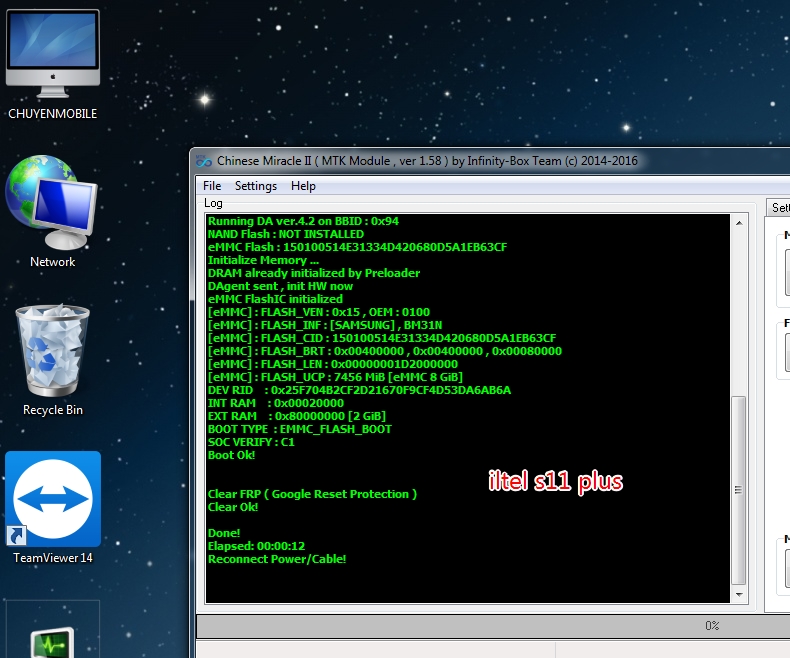Click the 'FLASH_VEN : 0x15 , OEM : 0100' line
Screen dimensions: 790x658
click(319, 312)
